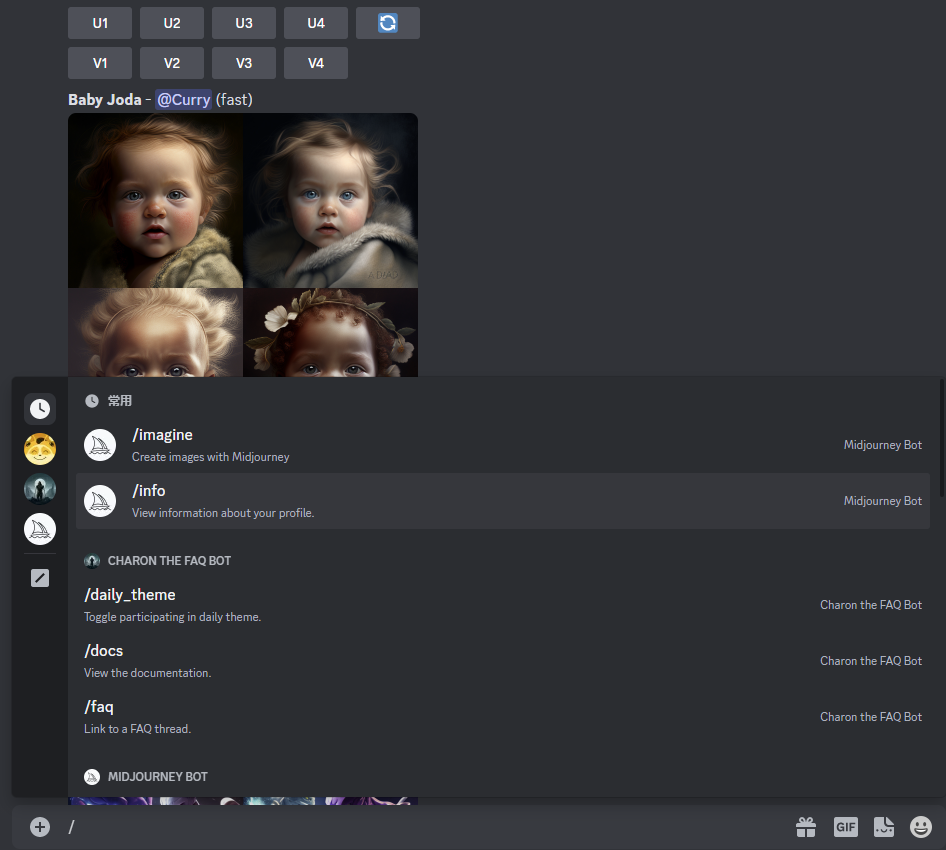Click 'Link to a FAQ thread.' description
Viewport: 946px width, 850px height.
tap(138, 729)
